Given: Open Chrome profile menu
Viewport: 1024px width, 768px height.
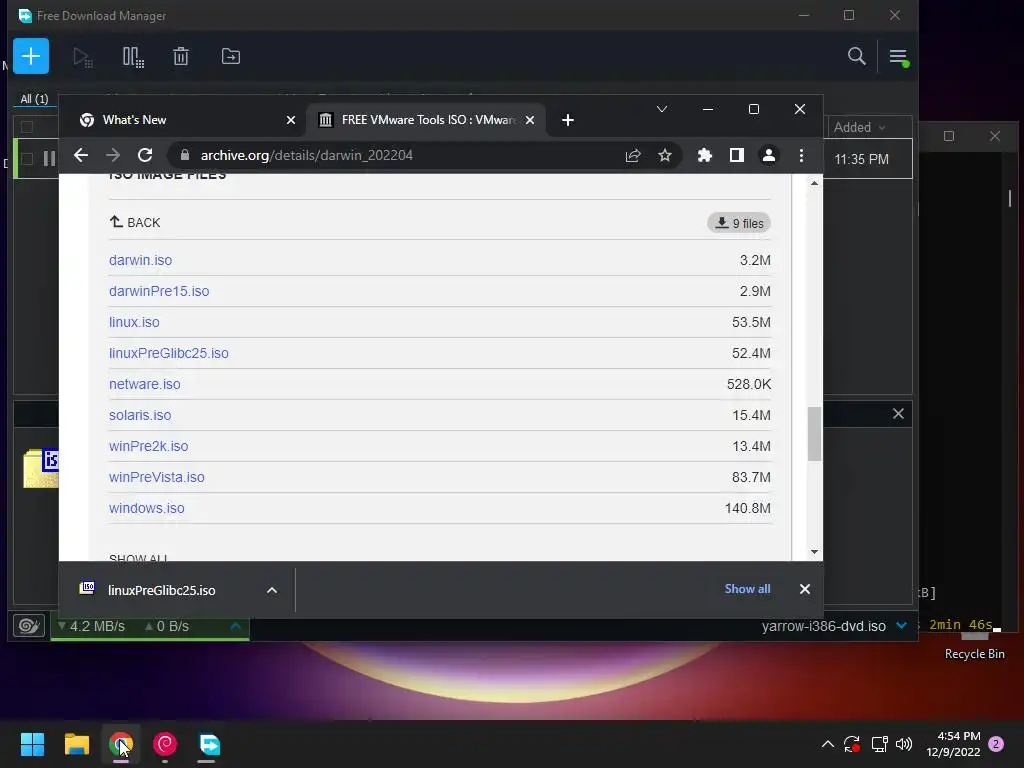Looking at the screenshot, I should click(769, 155).
